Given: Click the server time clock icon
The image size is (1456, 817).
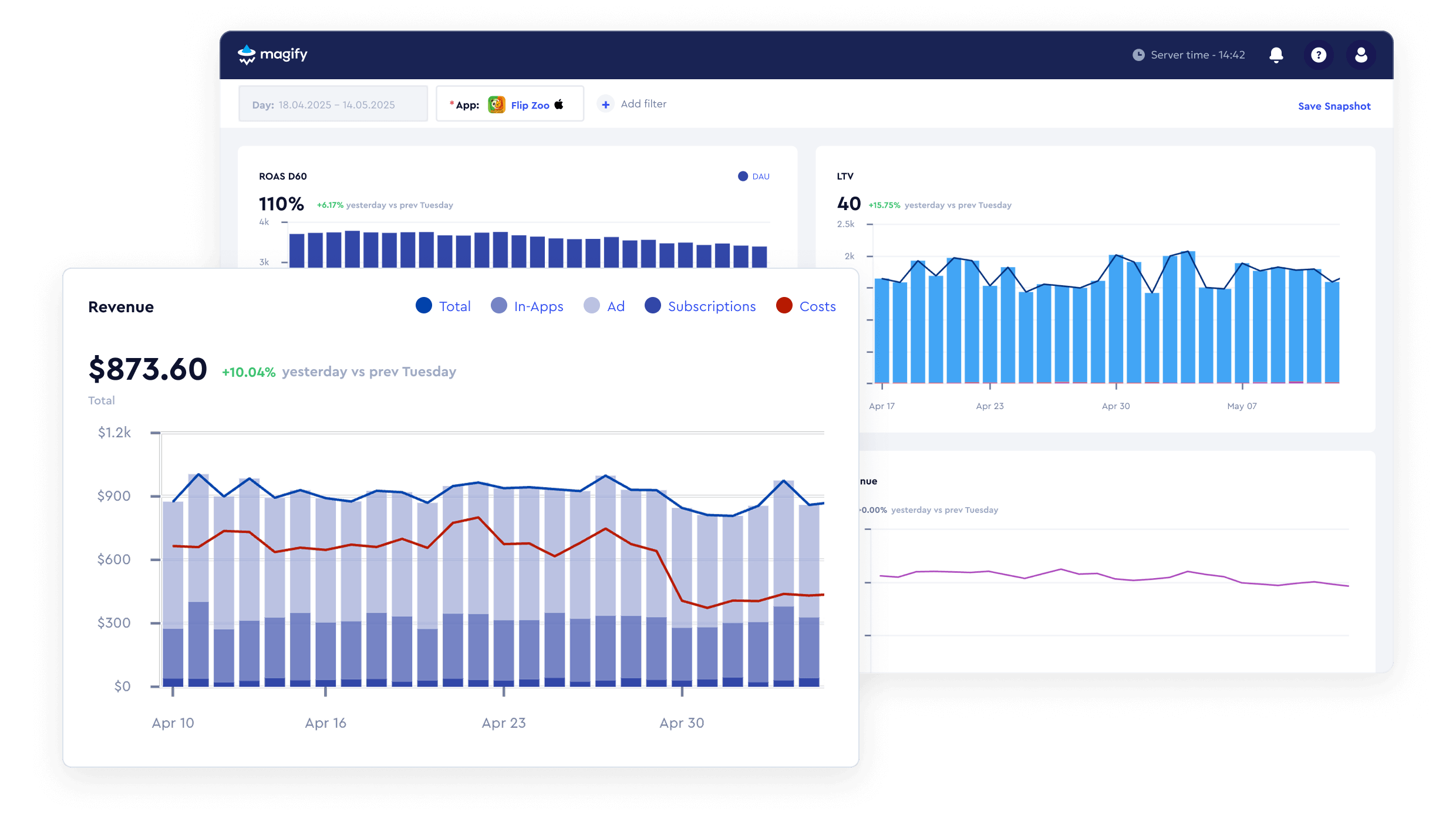Looking at the screenshot, I should point(1138,55).
